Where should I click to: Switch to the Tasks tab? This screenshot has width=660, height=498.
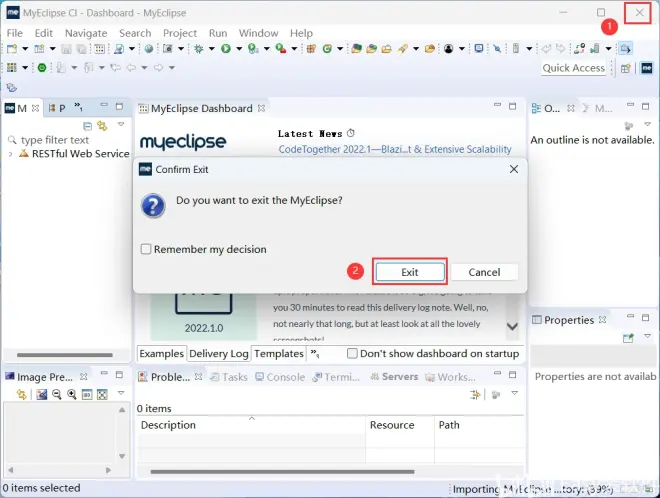(x=229, y=377)
